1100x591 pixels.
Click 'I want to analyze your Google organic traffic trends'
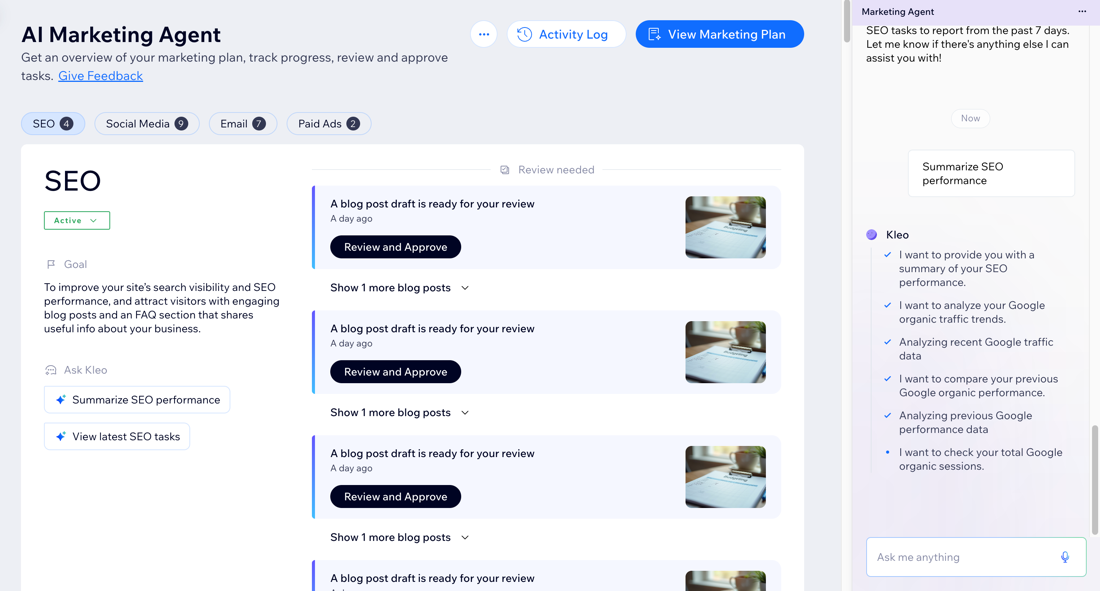[972, 312]
